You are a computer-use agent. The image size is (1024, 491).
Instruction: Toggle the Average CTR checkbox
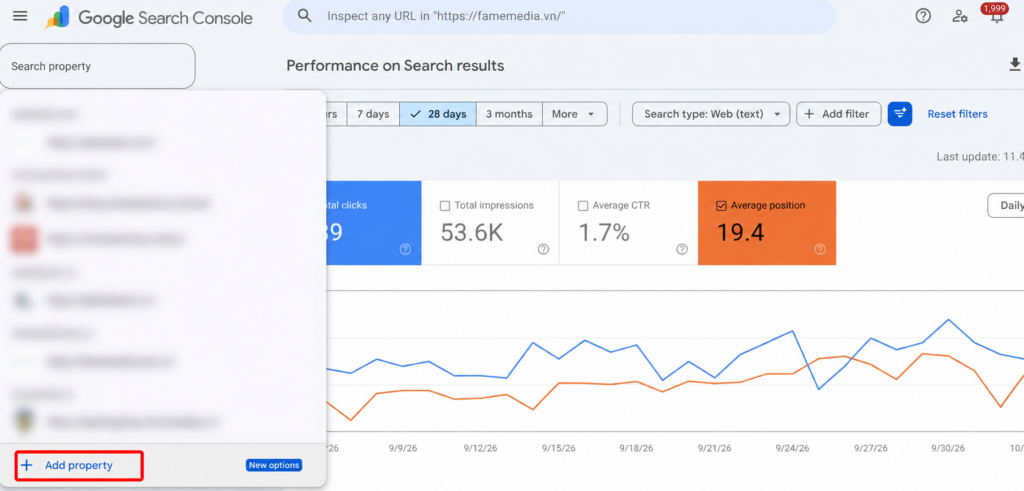583,206
